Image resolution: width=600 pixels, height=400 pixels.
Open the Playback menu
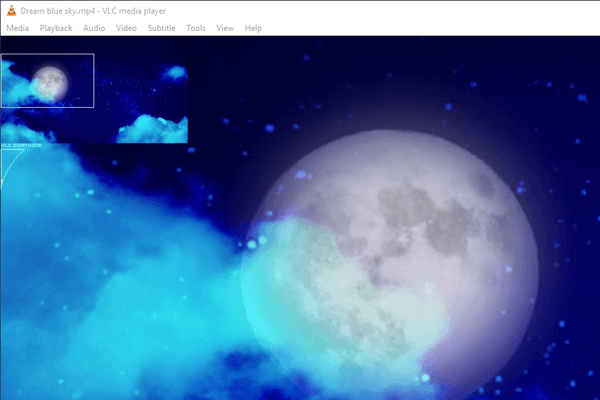(56, 28)
